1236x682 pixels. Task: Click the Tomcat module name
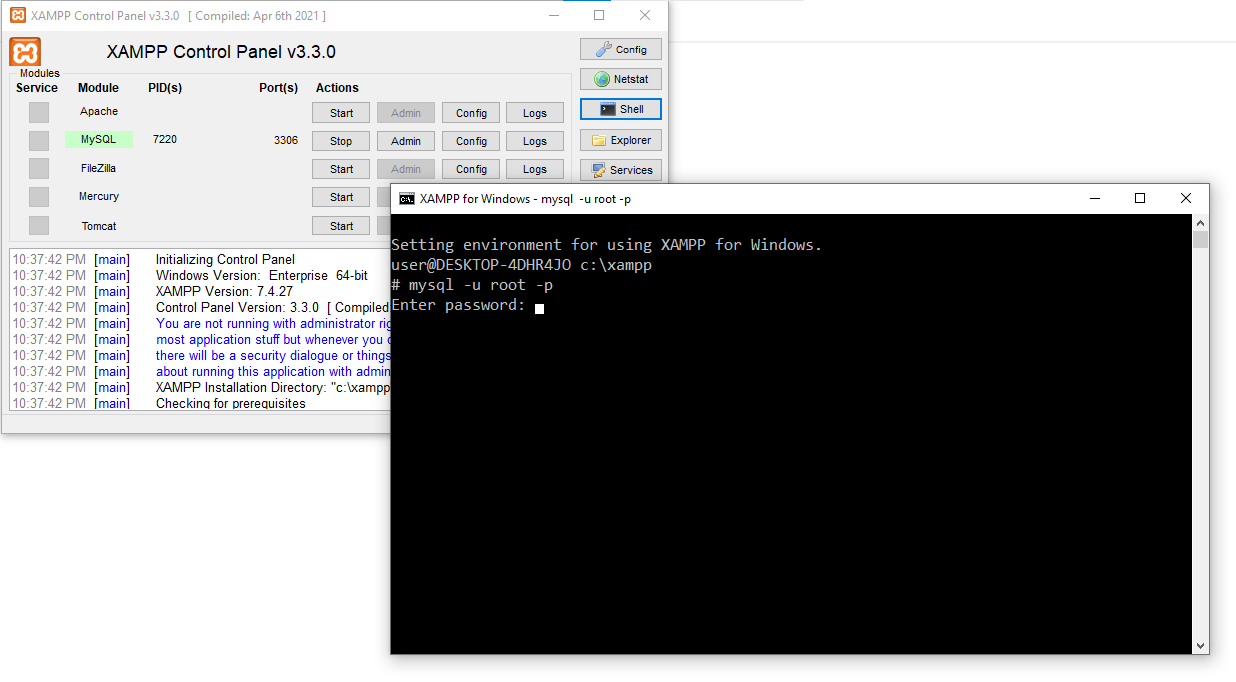click(99, 226)
